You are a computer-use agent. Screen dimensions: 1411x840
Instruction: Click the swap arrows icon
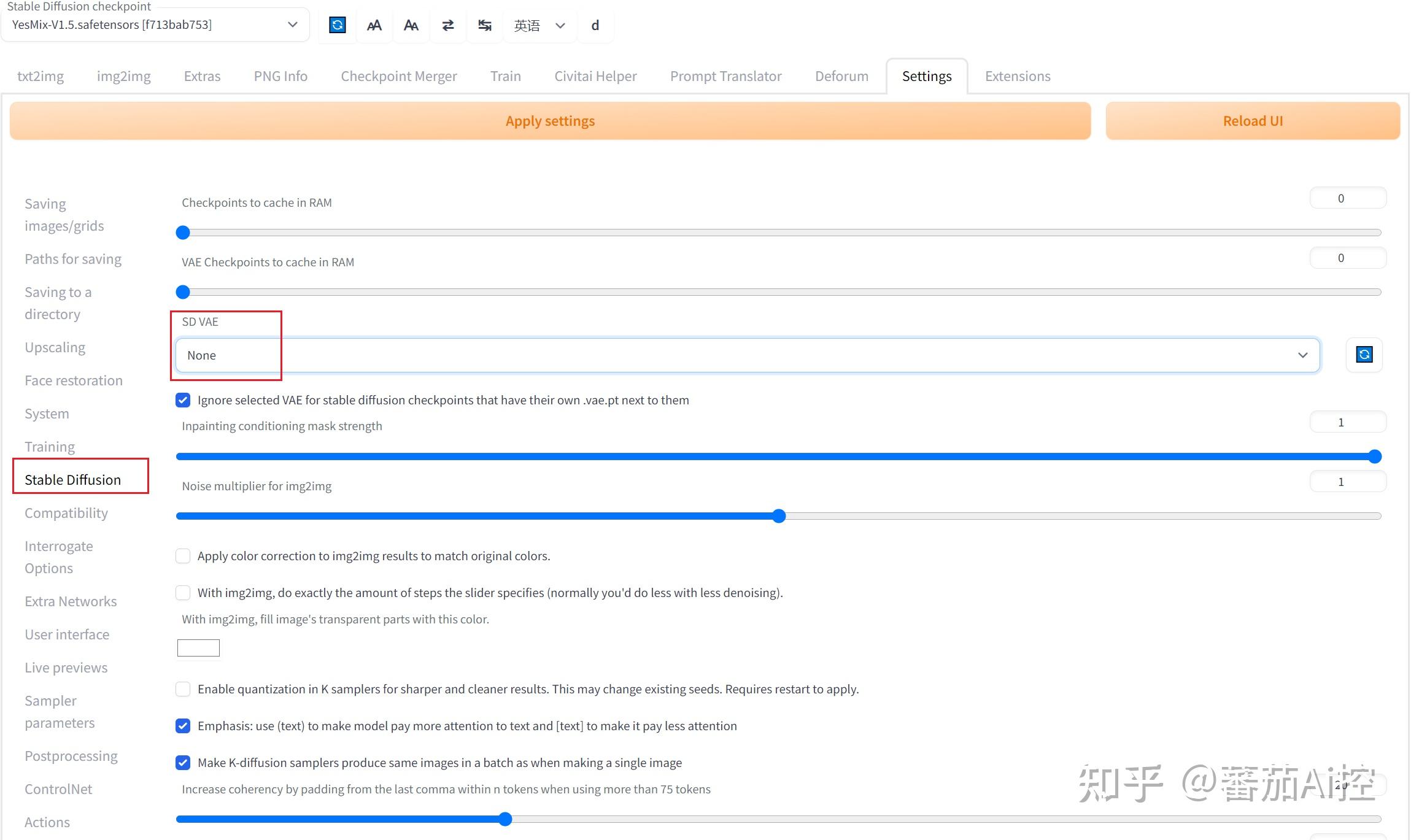click(x=447, y=25)
